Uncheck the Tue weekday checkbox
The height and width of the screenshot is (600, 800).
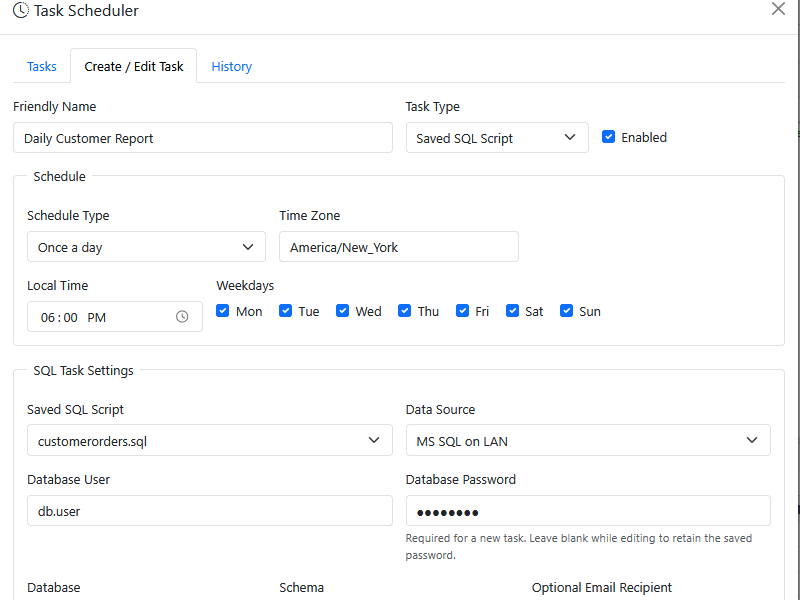pos(285,311)
